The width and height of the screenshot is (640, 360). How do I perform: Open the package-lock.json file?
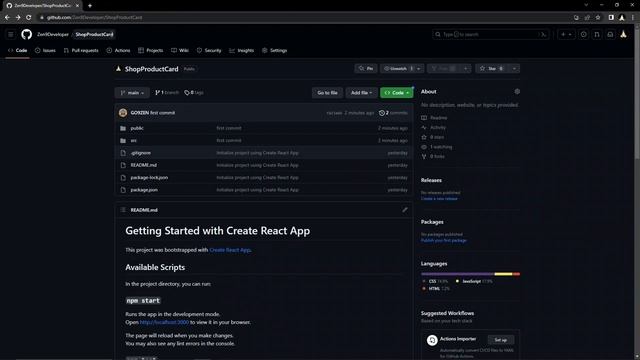click(x=149, y=178)
